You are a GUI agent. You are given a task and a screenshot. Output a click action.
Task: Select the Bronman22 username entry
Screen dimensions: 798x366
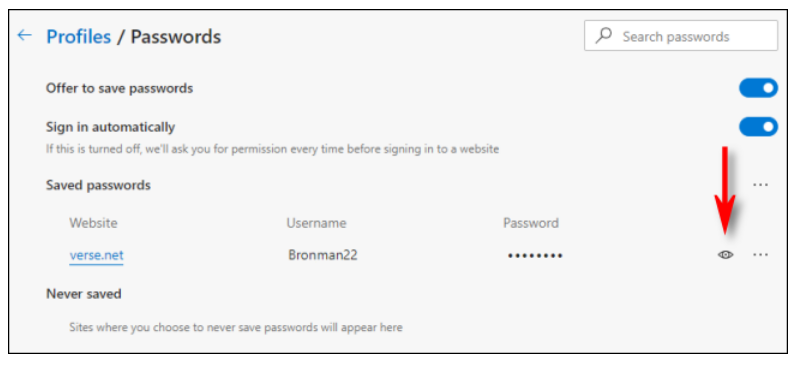[x=323, y=255]
